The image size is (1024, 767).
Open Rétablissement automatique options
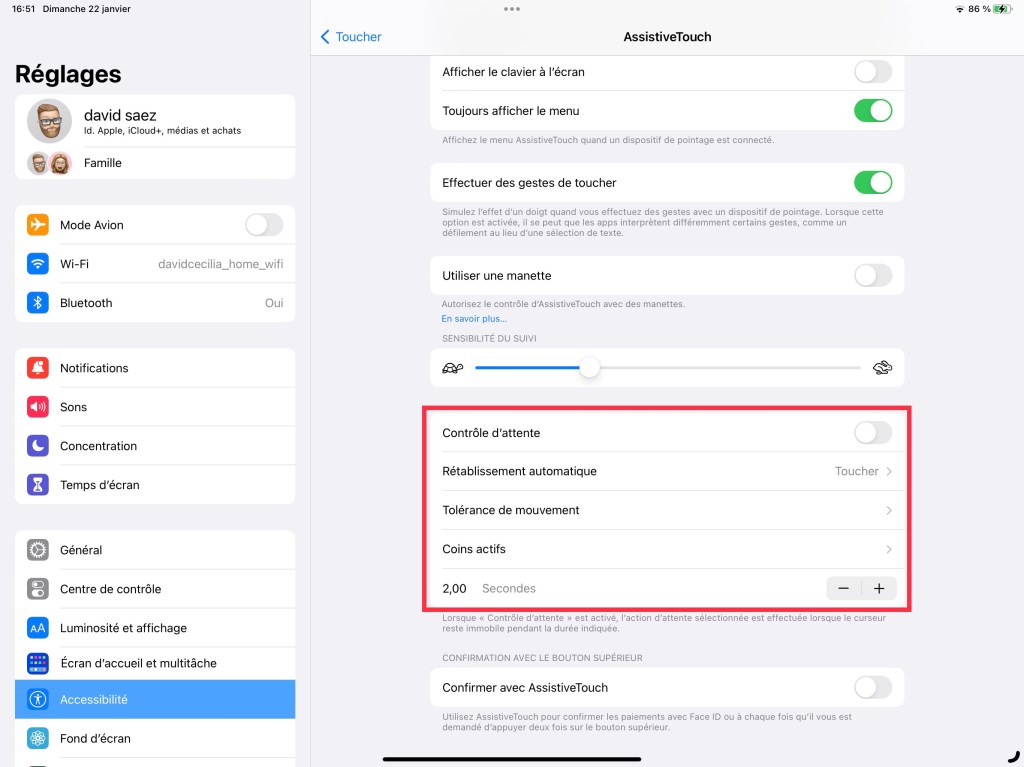tap(667, 471)
